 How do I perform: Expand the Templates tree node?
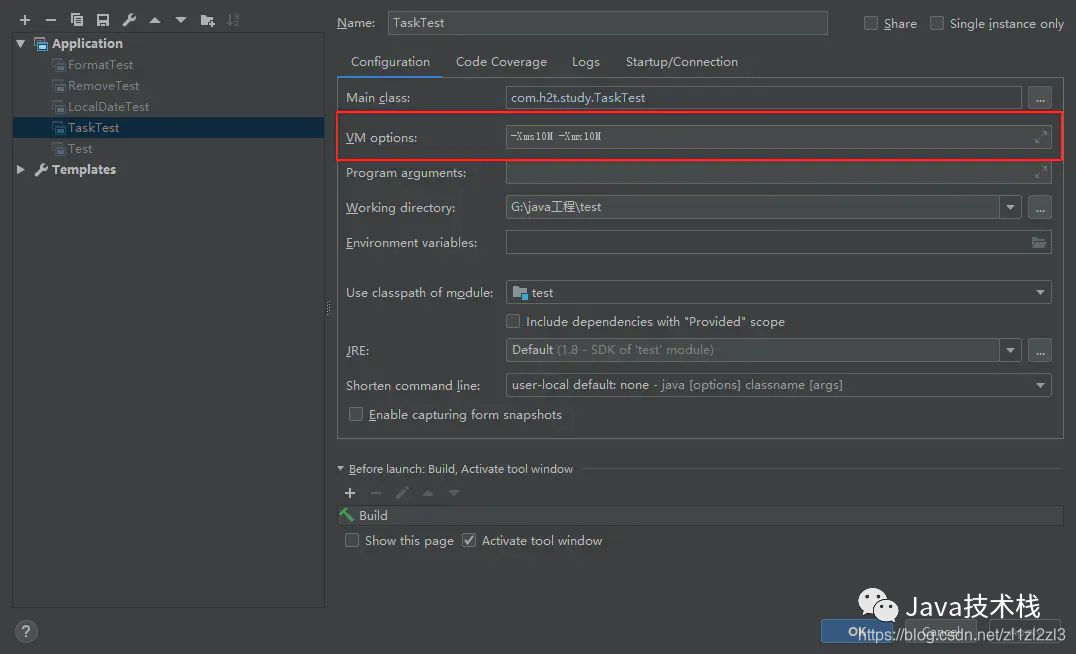coord(21,170)
